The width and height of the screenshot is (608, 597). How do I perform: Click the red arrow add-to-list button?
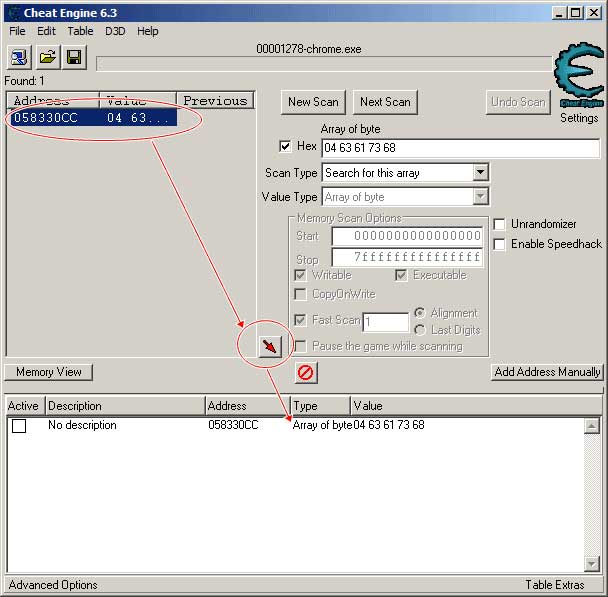[x=270, y=346]
